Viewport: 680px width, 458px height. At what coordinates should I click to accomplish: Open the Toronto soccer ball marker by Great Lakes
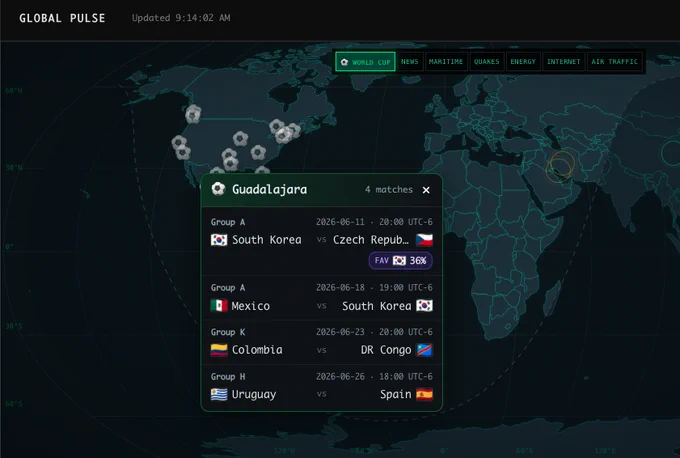(x=276, y=127)
